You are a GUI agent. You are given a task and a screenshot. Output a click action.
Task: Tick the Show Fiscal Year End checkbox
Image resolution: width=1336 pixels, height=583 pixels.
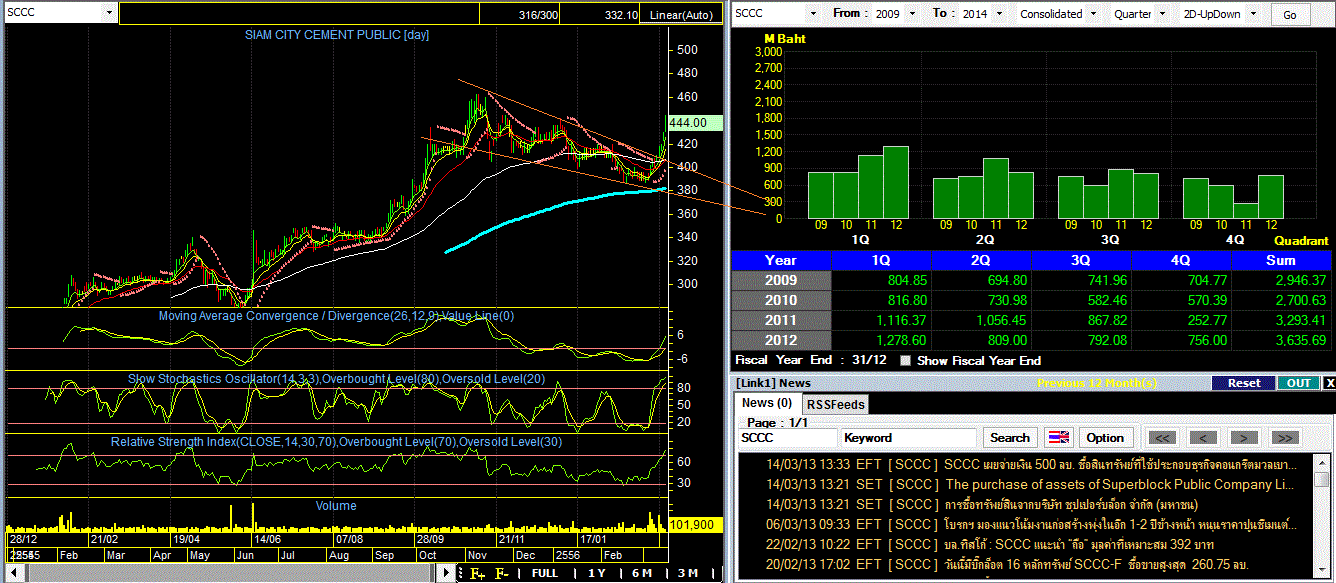[906, 361]
